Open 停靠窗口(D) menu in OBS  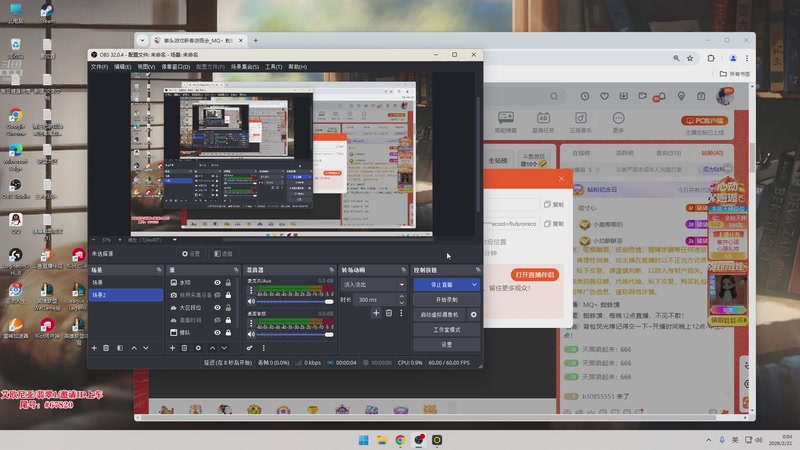[176, 67]
